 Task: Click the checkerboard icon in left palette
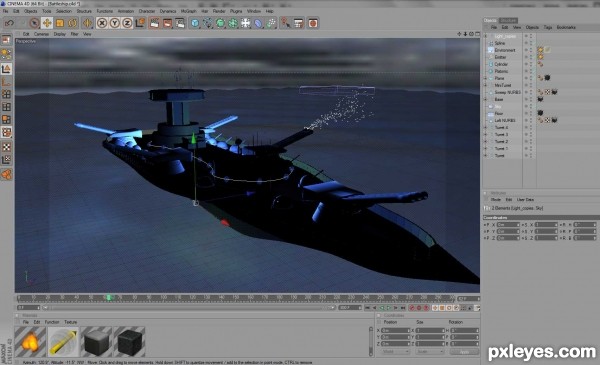[6, 147]
